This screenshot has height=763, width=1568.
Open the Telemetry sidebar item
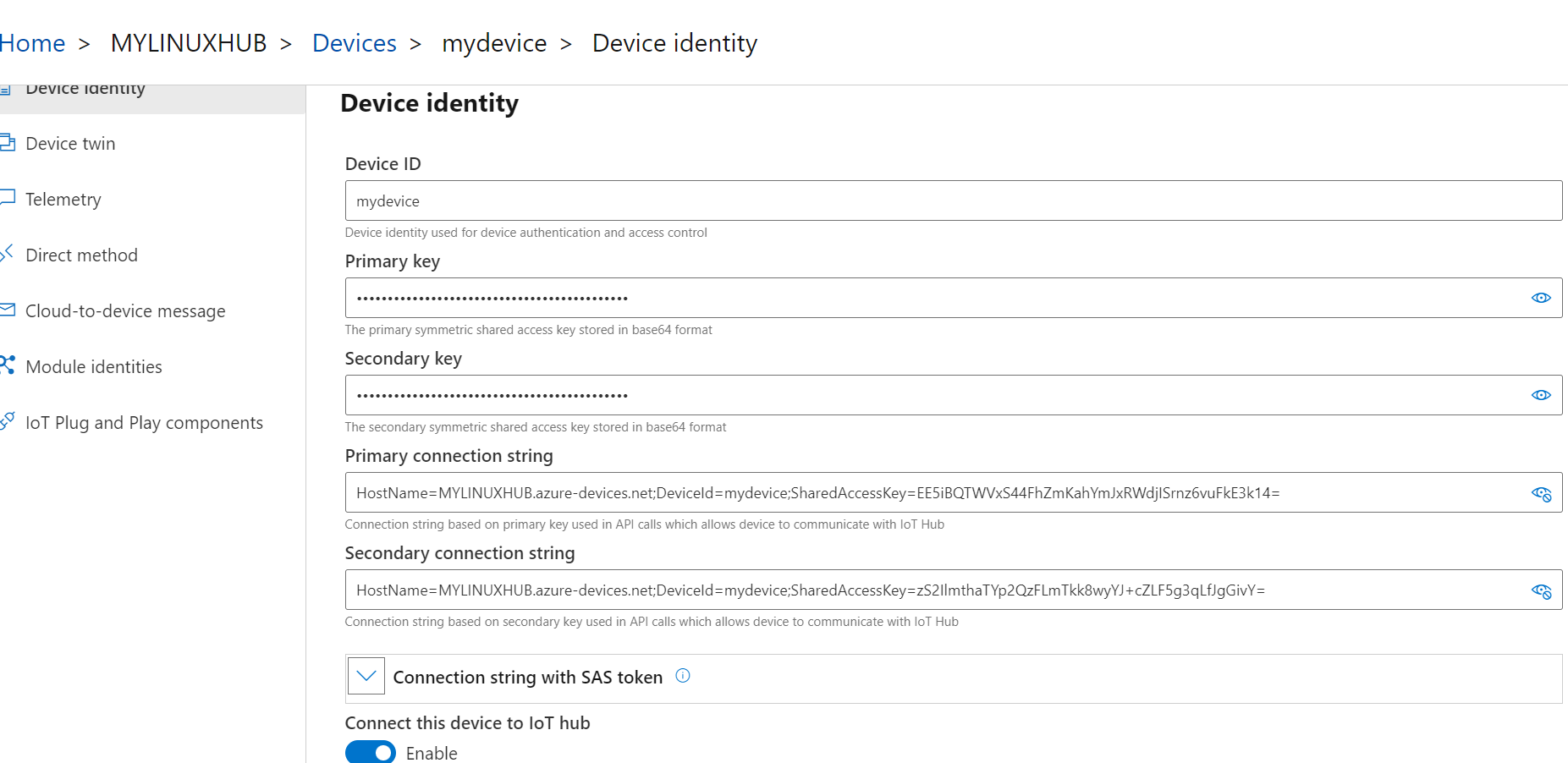(63, 200)
